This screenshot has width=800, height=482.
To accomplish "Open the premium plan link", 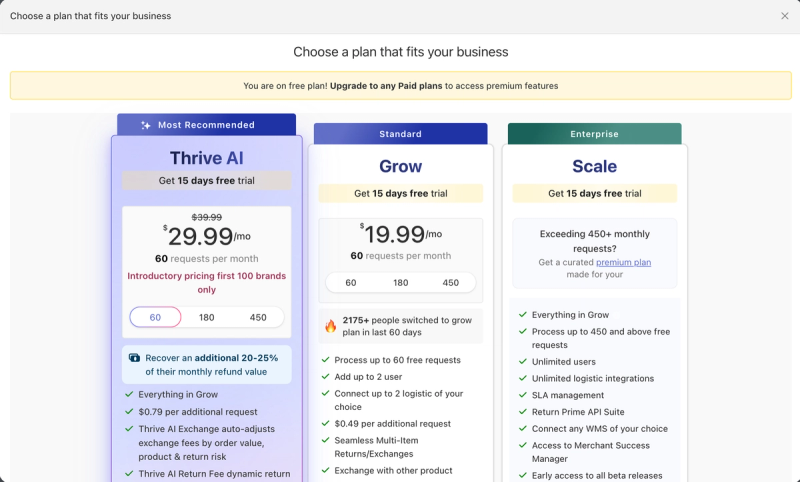I will tap(623, 262).
